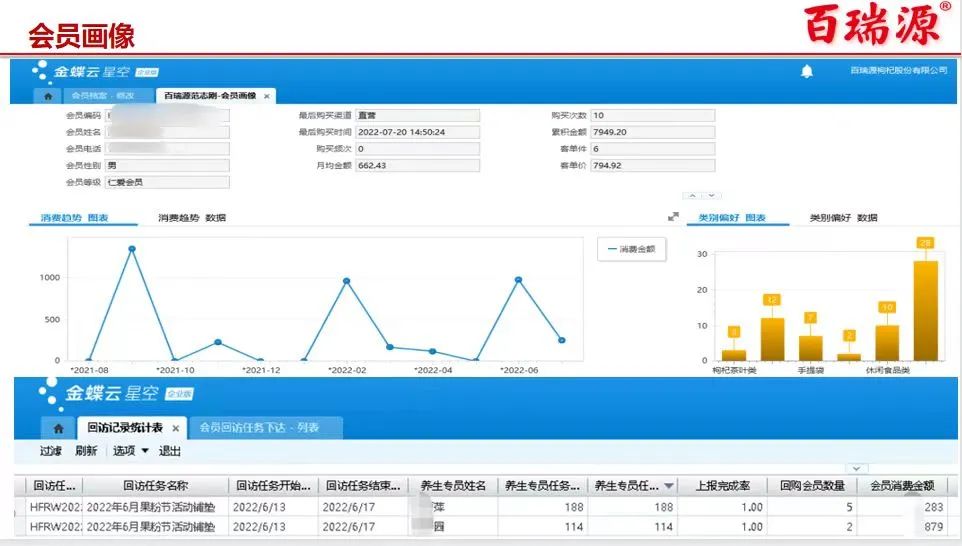Click the 最后购买时间 field
The height and width of the screenshot is (546, 962).
[x=417, y=132]
